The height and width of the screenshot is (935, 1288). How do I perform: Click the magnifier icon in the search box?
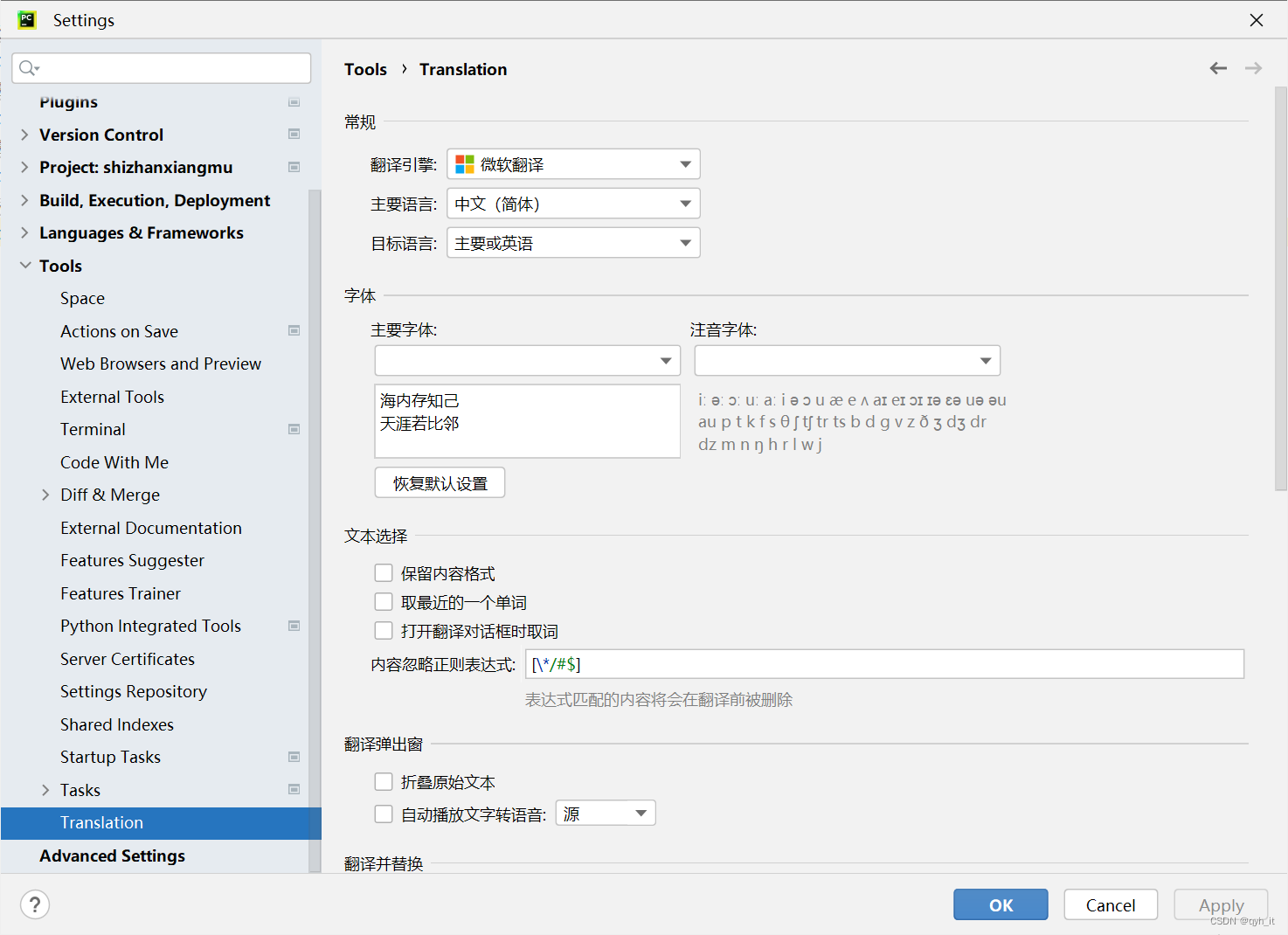tap(25, 67)
